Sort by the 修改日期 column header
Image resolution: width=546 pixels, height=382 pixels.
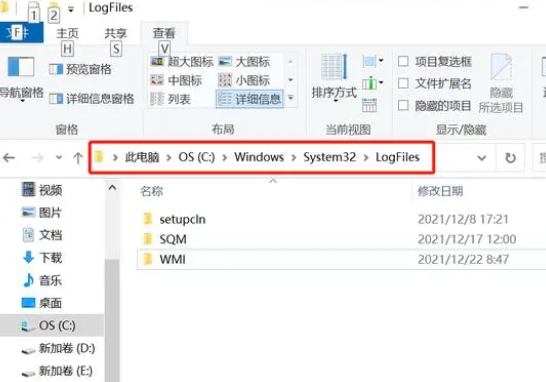coord(440,191)
